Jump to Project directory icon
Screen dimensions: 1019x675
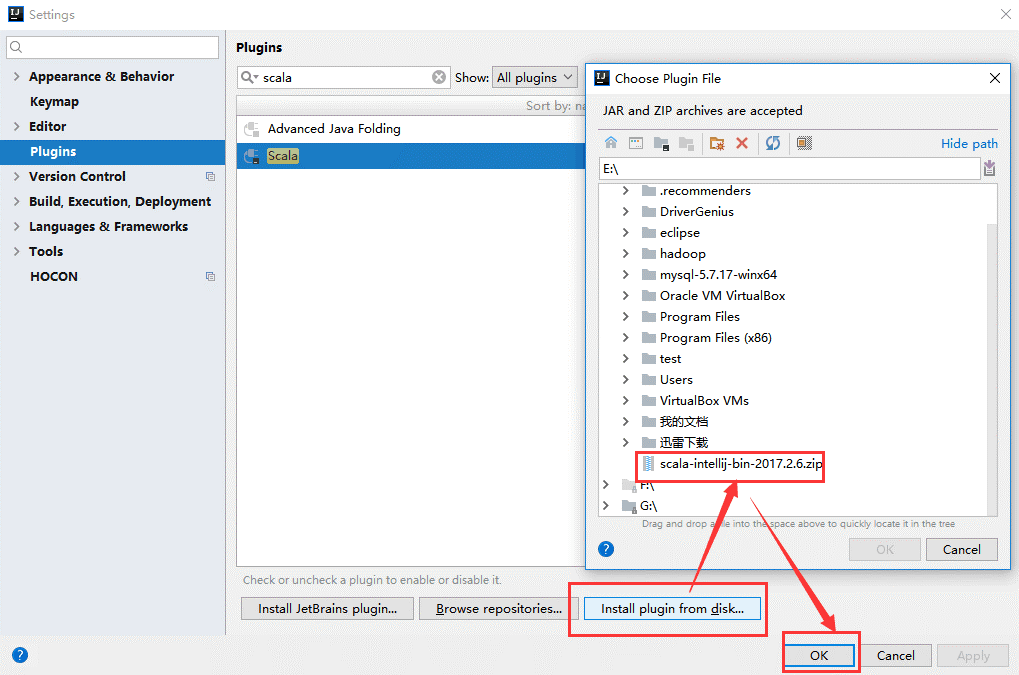click(661, 143)
